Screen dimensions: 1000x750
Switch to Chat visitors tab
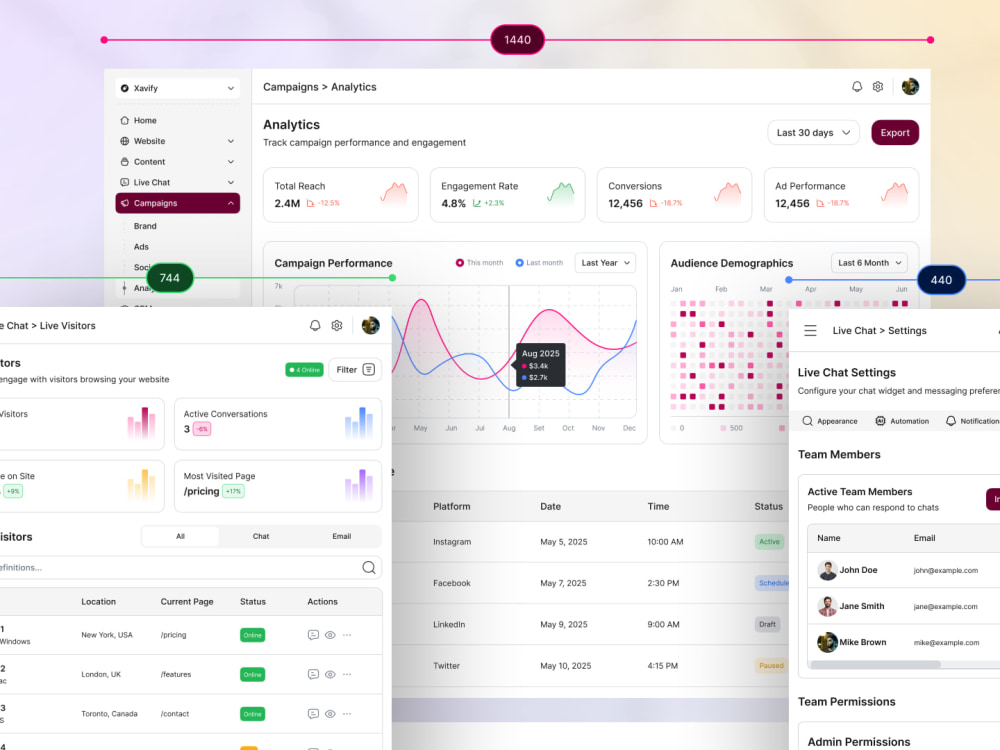[261, 536]
